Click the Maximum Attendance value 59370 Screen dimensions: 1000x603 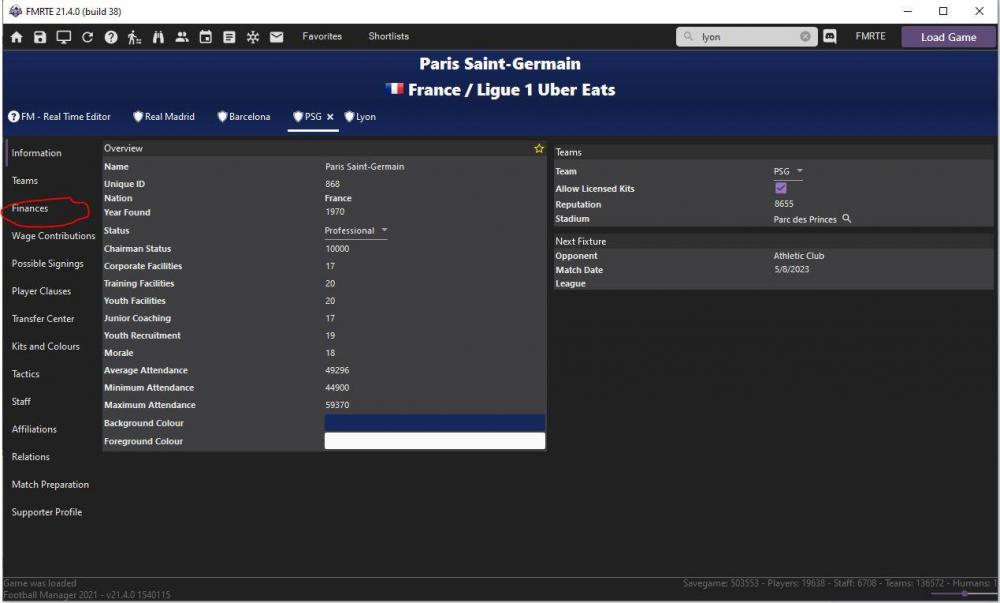coord(337,405)
